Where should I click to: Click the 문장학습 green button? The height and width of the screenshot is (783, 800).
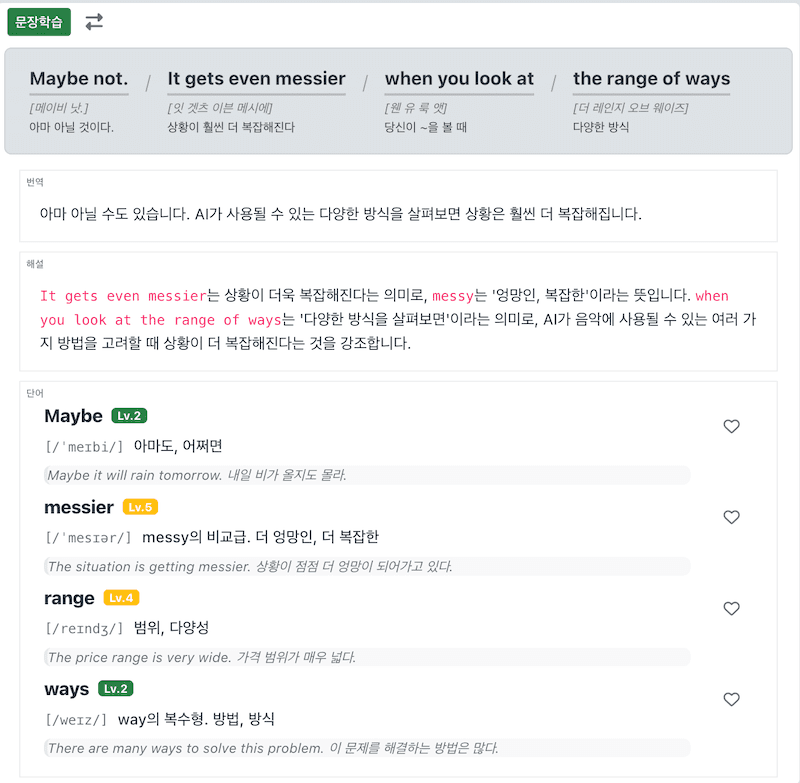pos(39,22)
